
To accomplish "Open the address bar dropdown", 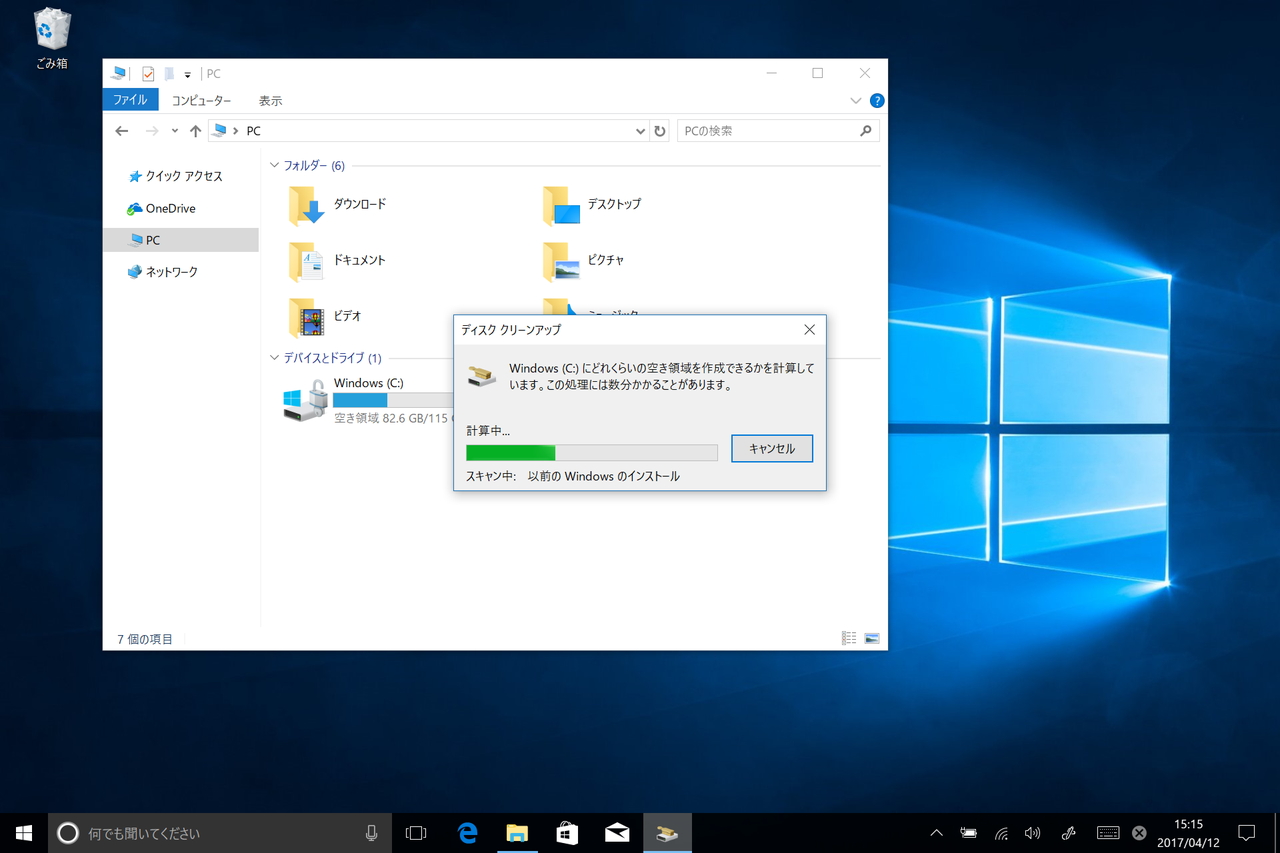I will click(640, 130).
